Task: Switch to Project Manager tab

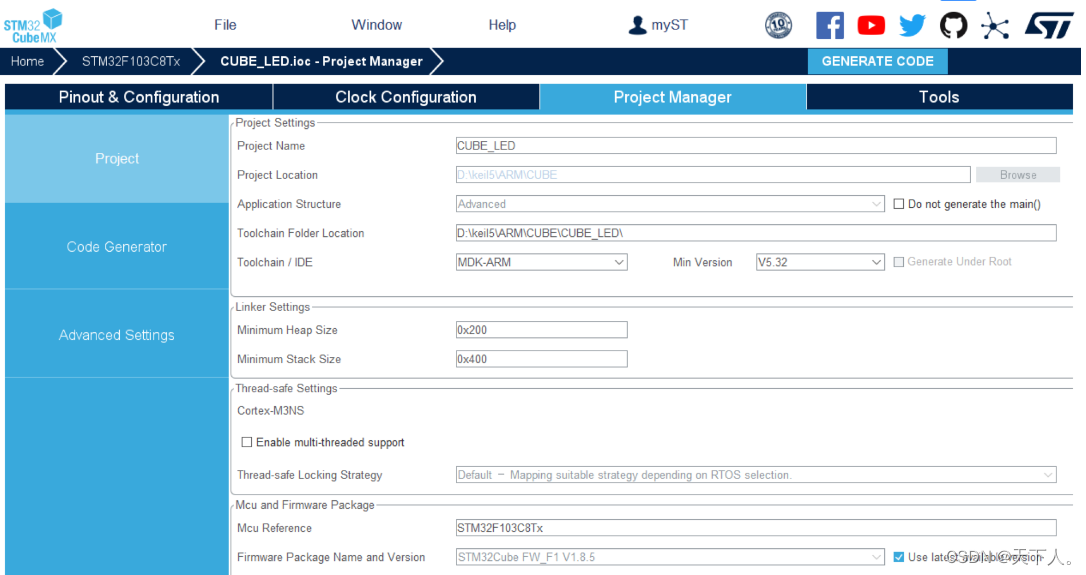Action: pos(673,97)
